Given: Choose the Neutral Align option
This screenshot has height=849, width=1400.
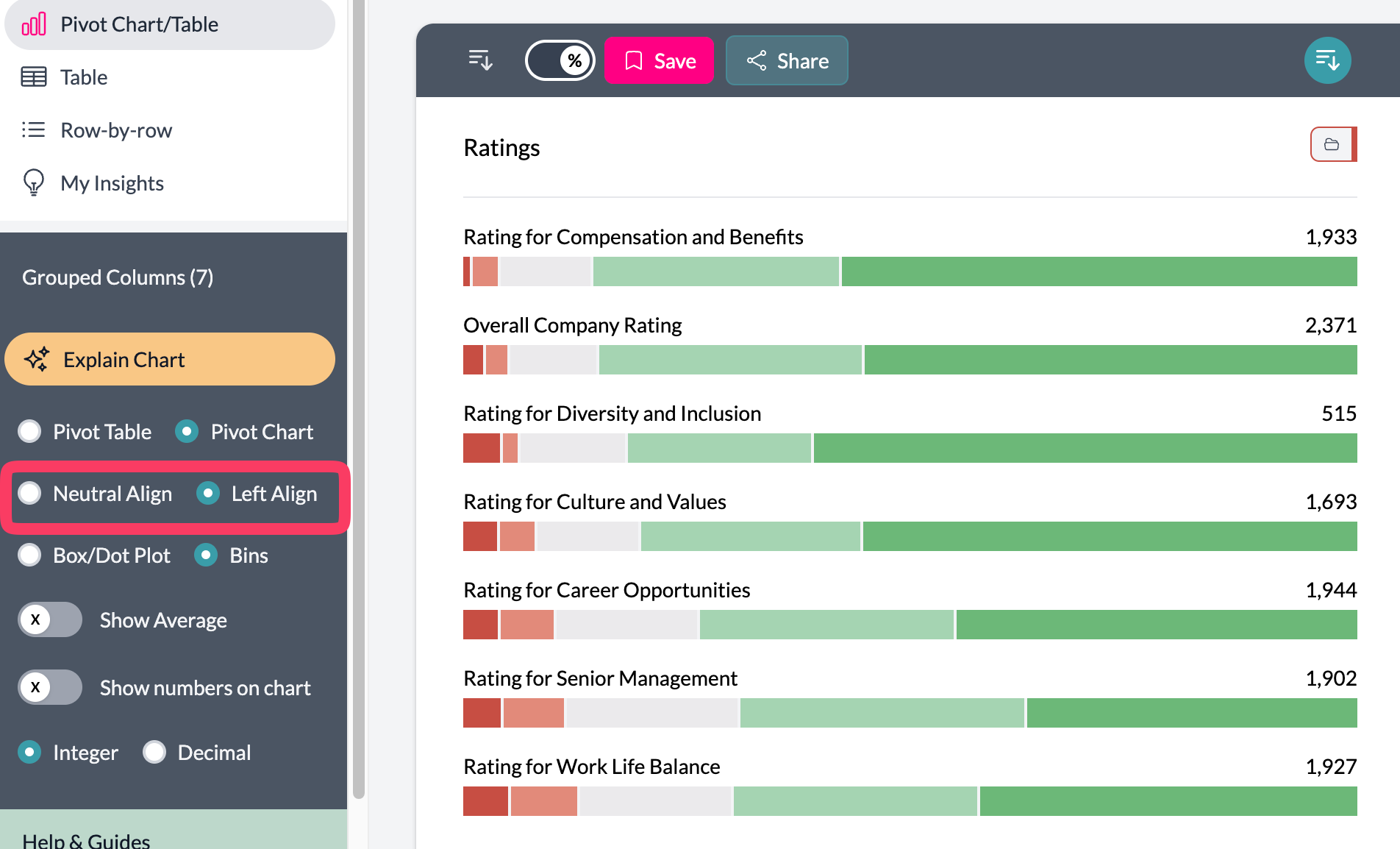Looking at the screenshot, I should point(30,493).
